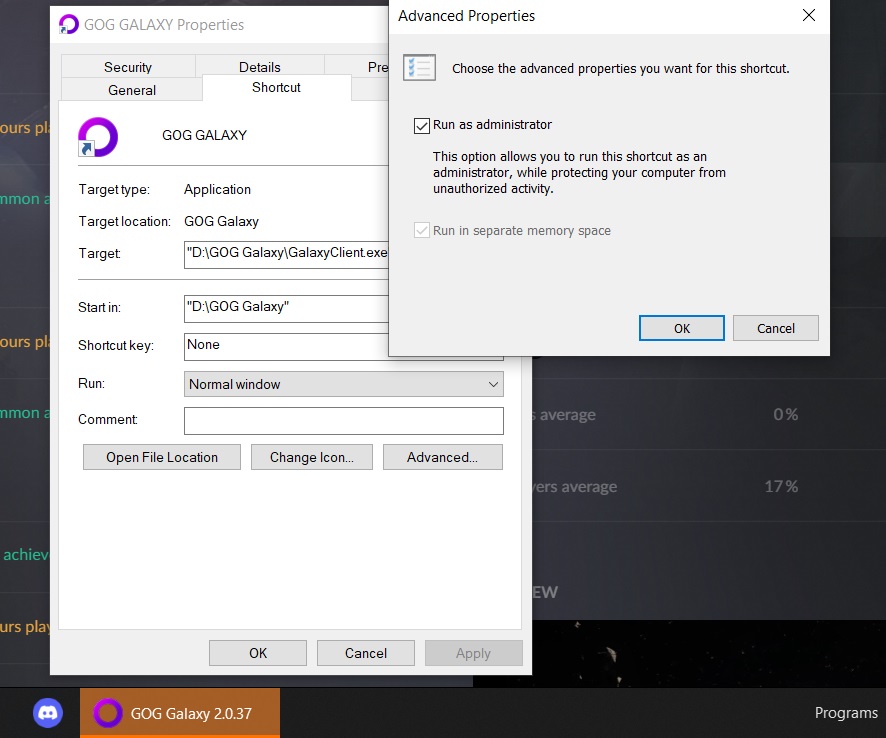886x738 pixels.
Task: Click the Comment text field
Action: [344, 421]
